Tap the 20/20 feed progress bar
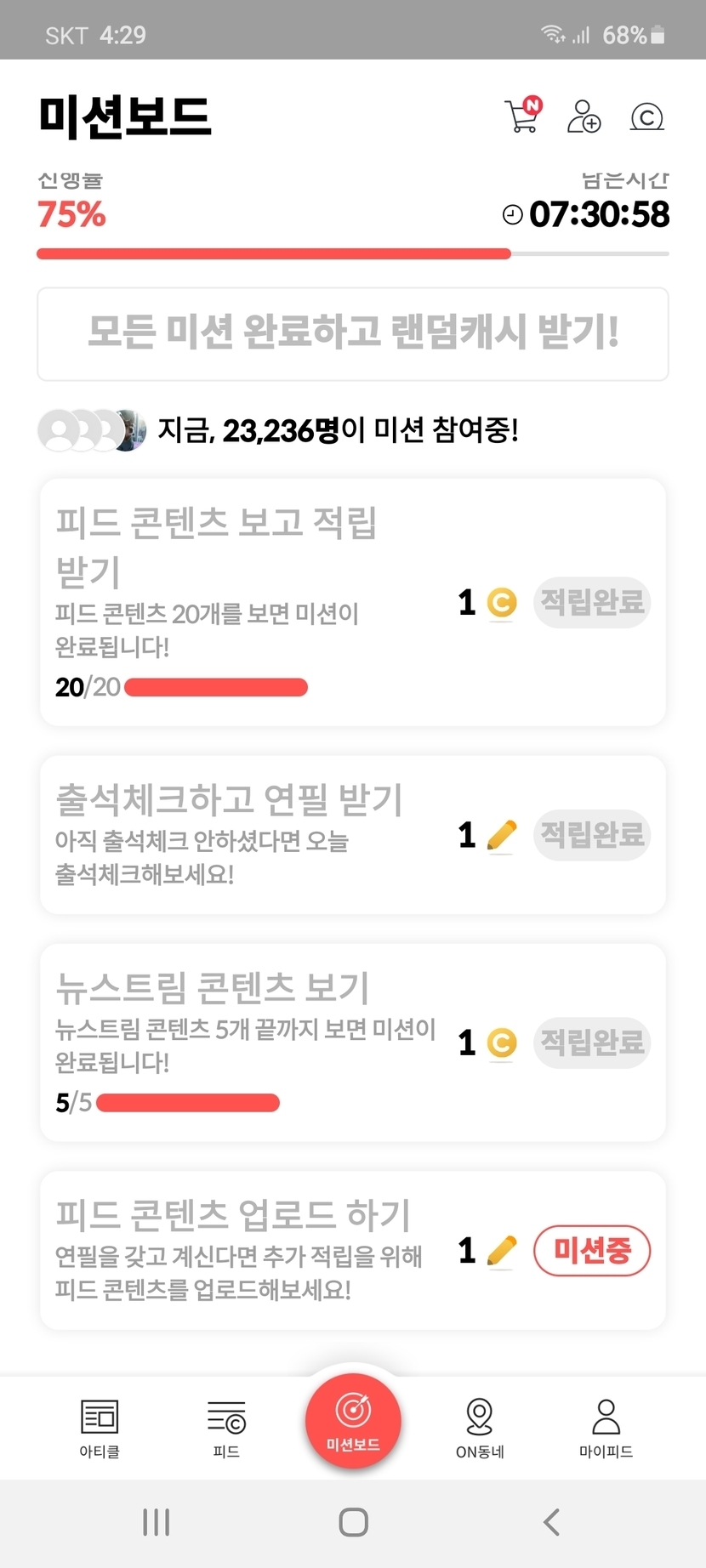The image size is (706, 1568). [x=216, y=687]
